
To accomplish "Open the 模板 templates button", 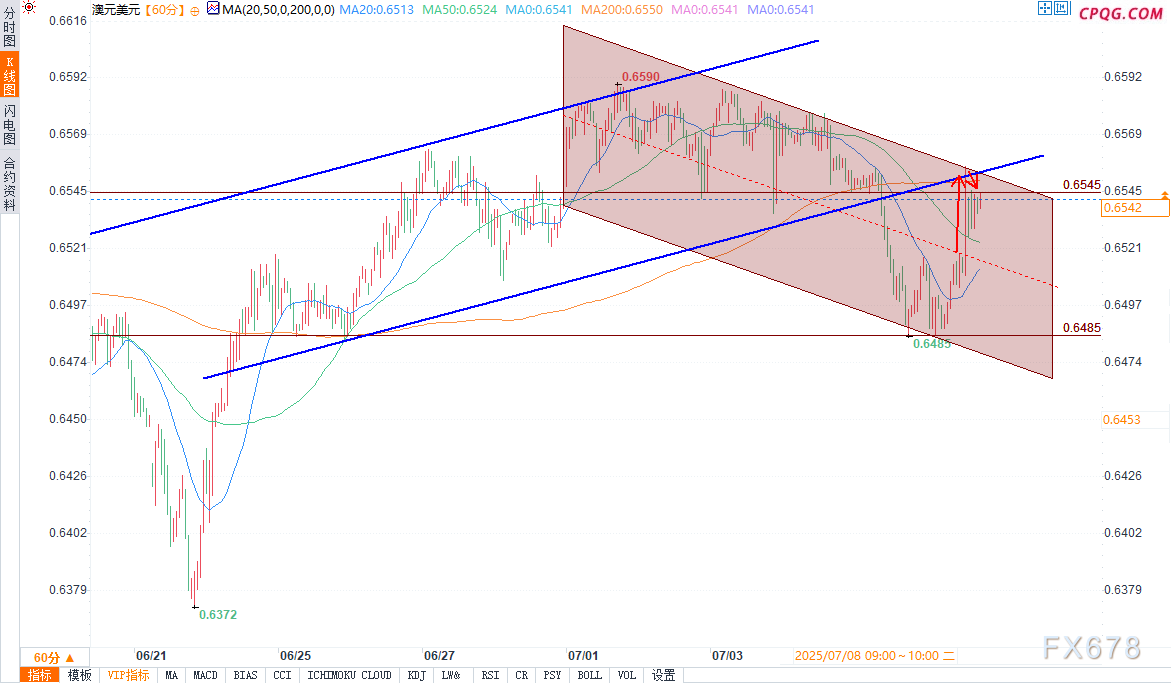I will (x=79, y=675).
